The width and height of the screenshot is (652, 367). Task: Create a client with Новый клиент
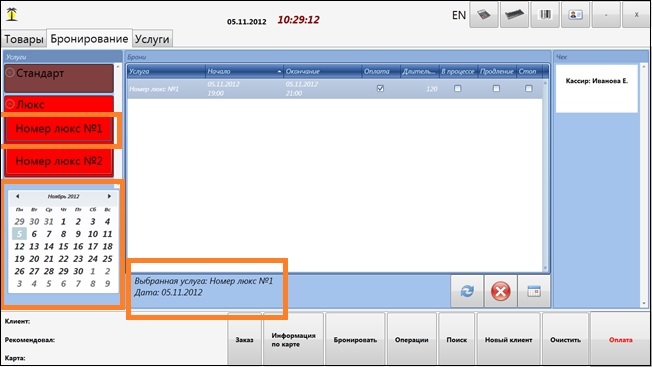tap(509, 340)
